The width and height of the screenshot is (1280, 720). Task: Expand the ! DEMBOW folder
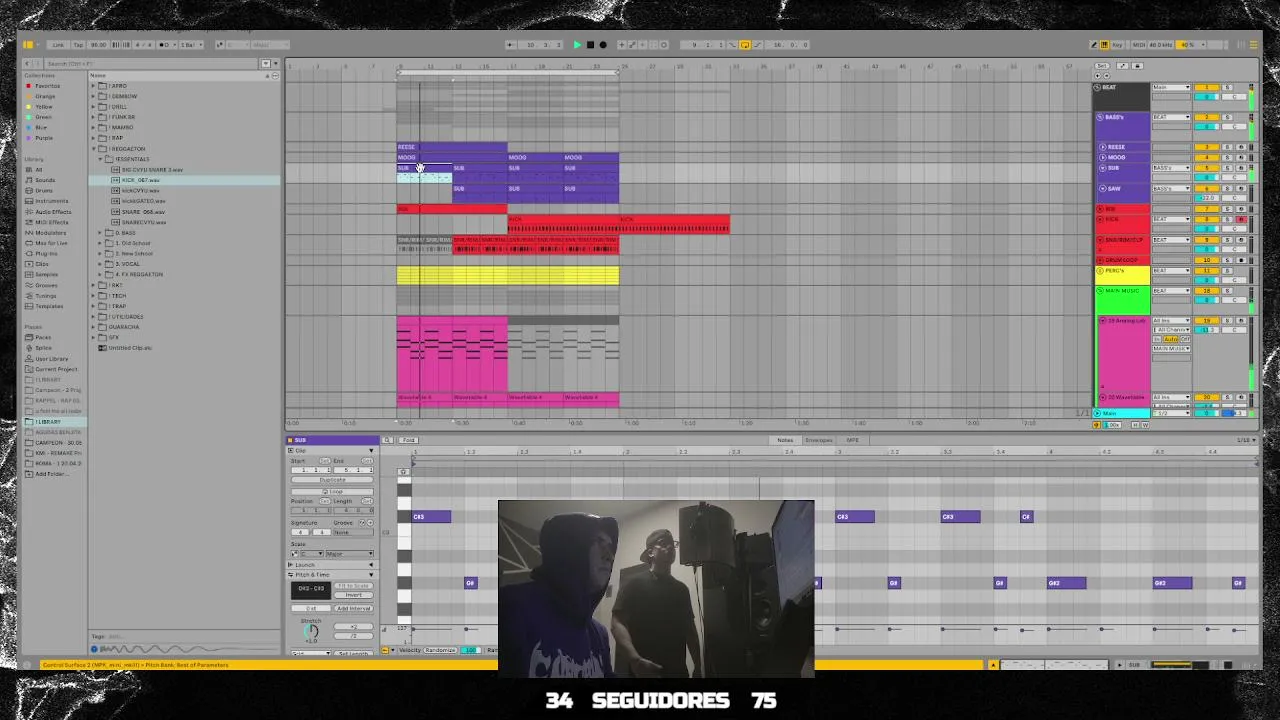[93, 96]
